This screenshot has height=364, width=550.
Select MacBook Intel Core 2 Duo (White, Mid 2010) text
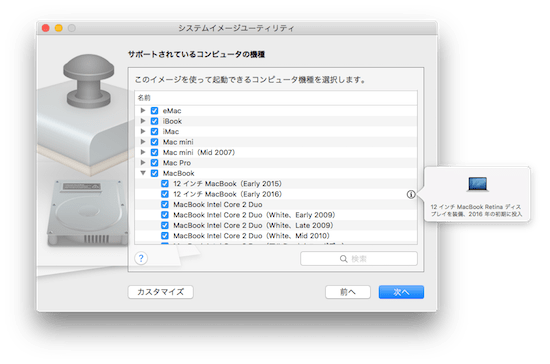251,236
